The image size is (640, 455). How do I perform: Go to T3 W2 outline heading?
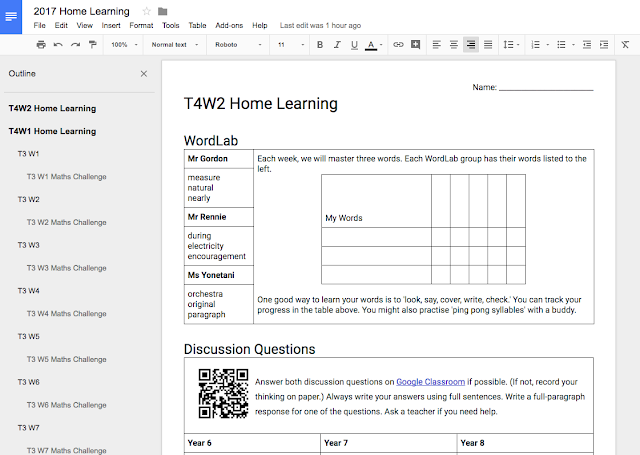(x=28, y=200)
